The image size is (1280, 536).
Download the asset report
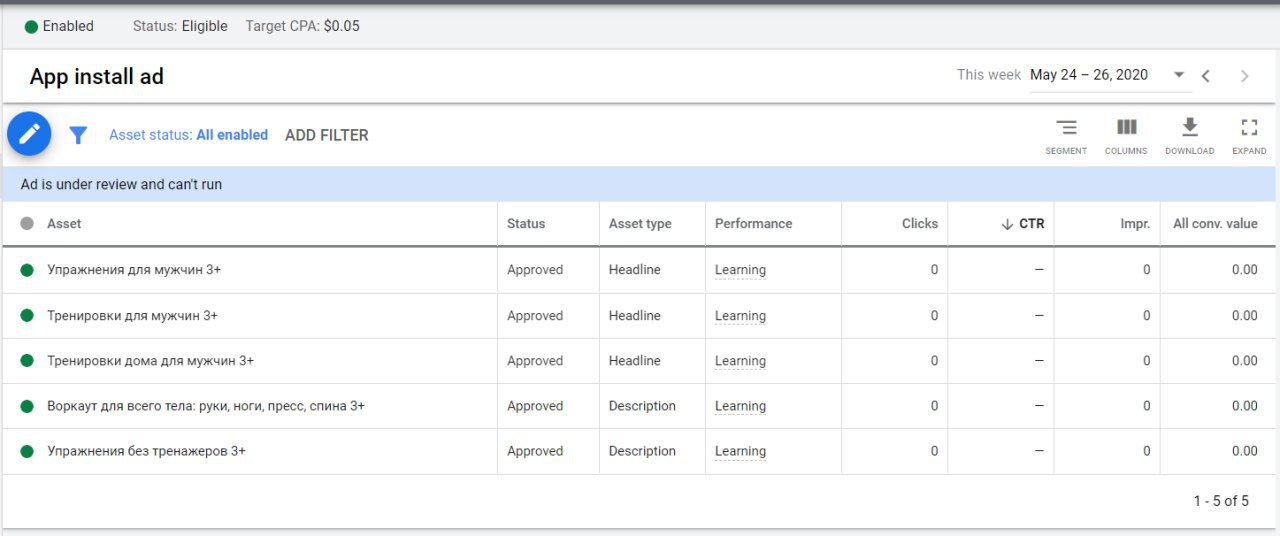1189,136
